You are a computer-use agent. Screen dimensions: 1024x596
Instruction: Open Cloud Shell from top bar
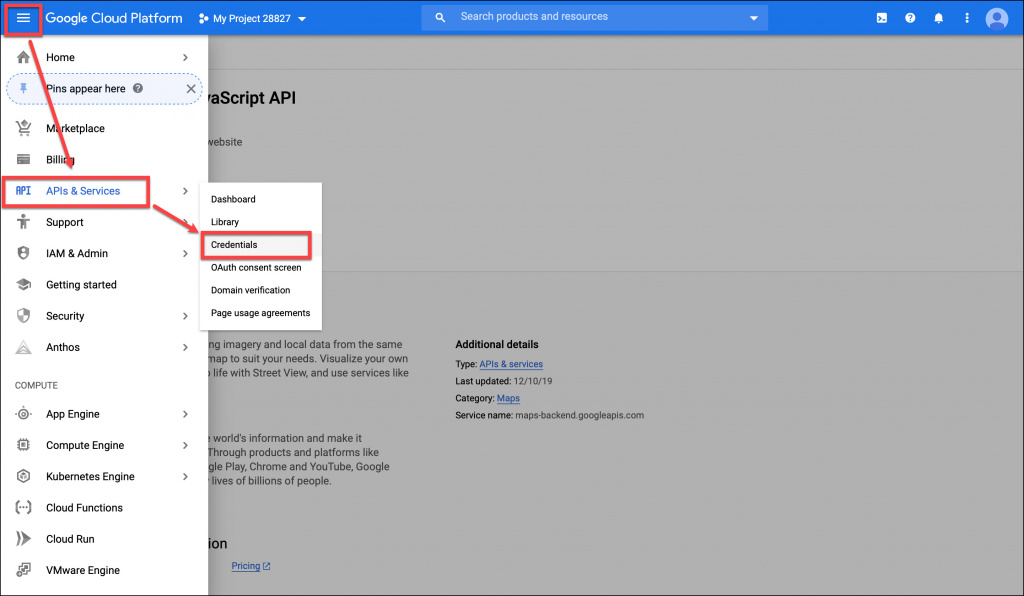tap(881, 18)
